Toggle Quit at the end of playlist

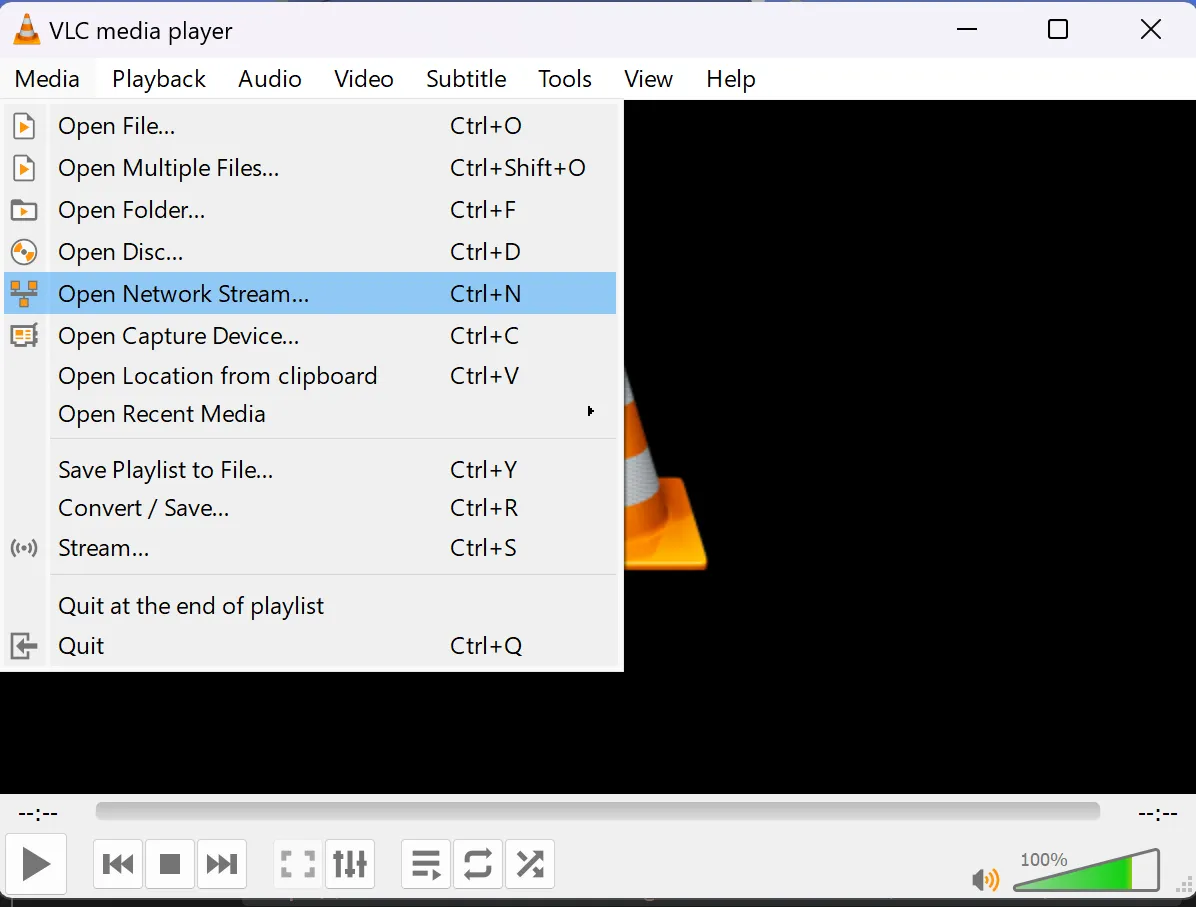pyautogui.click(x=310, y=606)
